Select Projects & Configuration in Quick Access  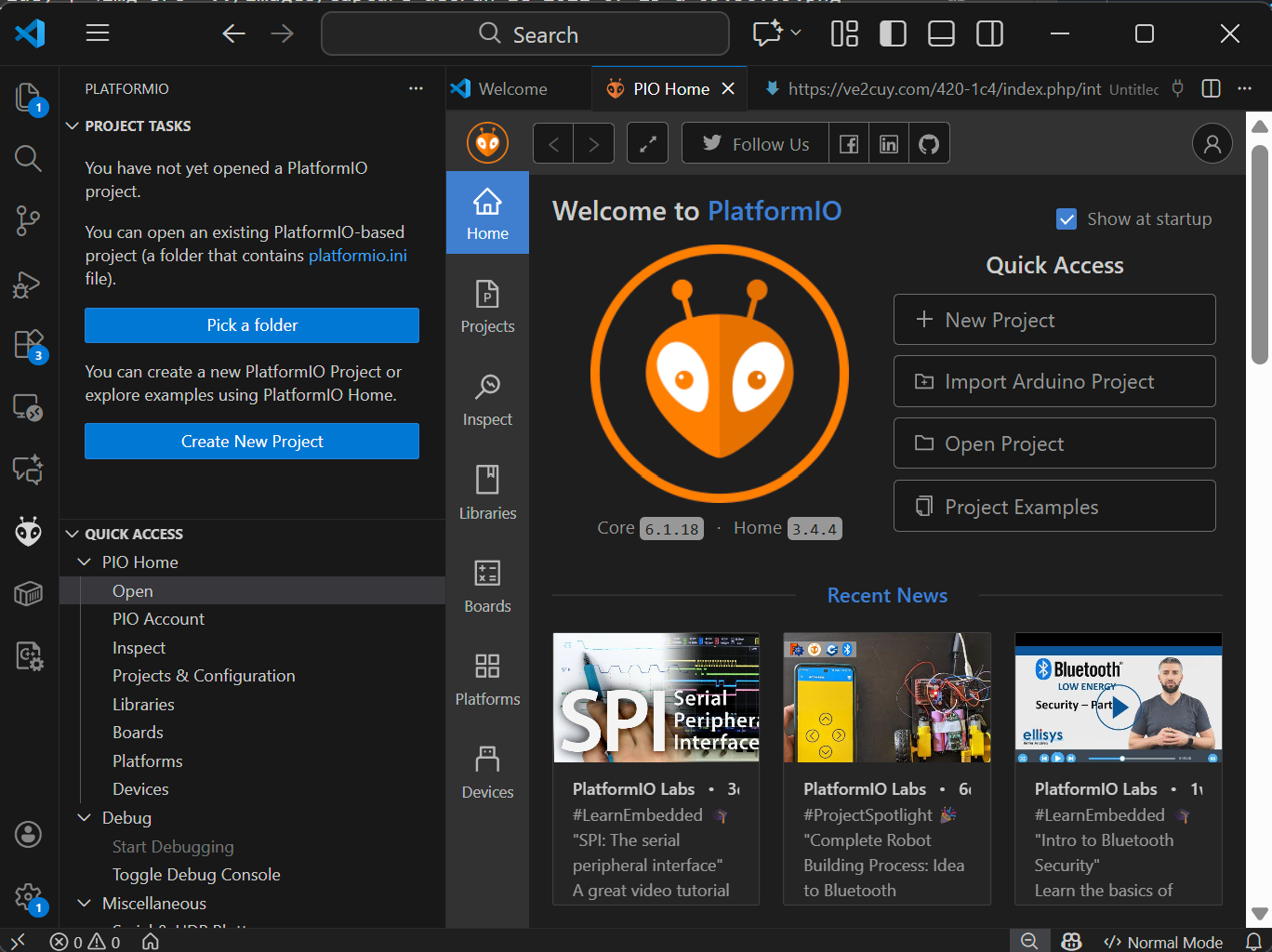[204, 676]
